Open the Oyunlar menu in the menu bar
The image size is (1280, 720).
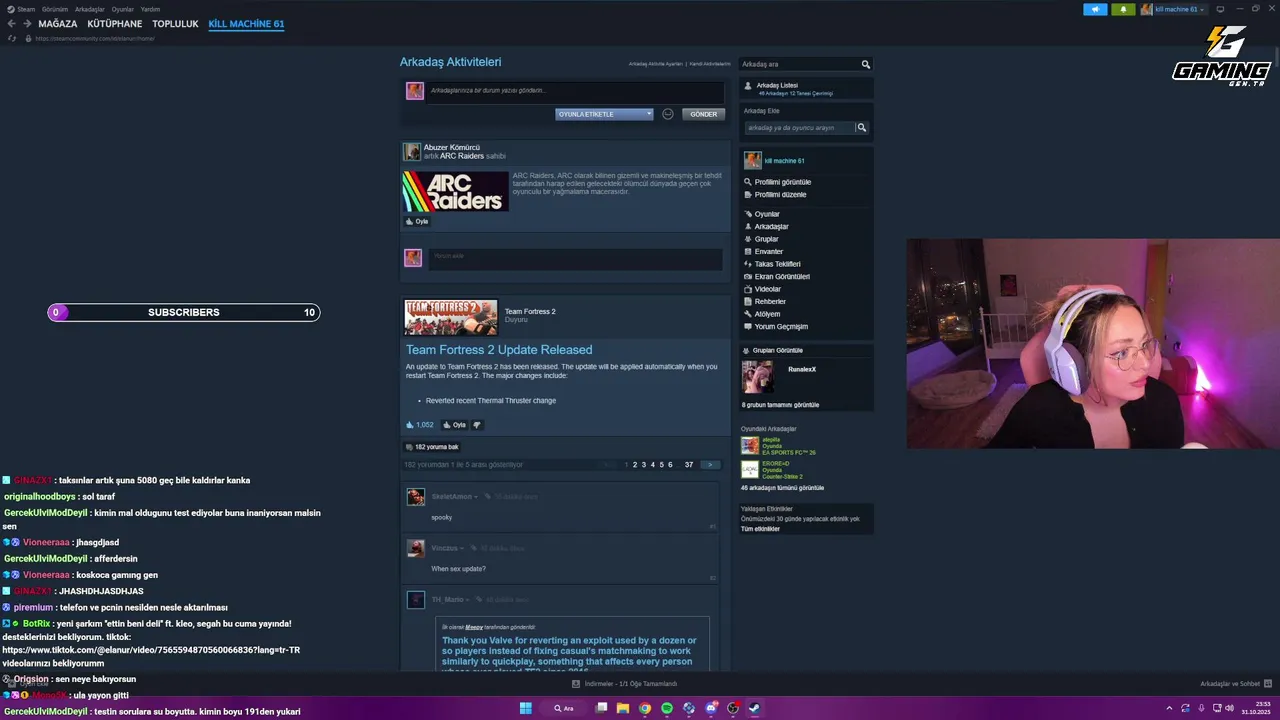click(122, 9)
